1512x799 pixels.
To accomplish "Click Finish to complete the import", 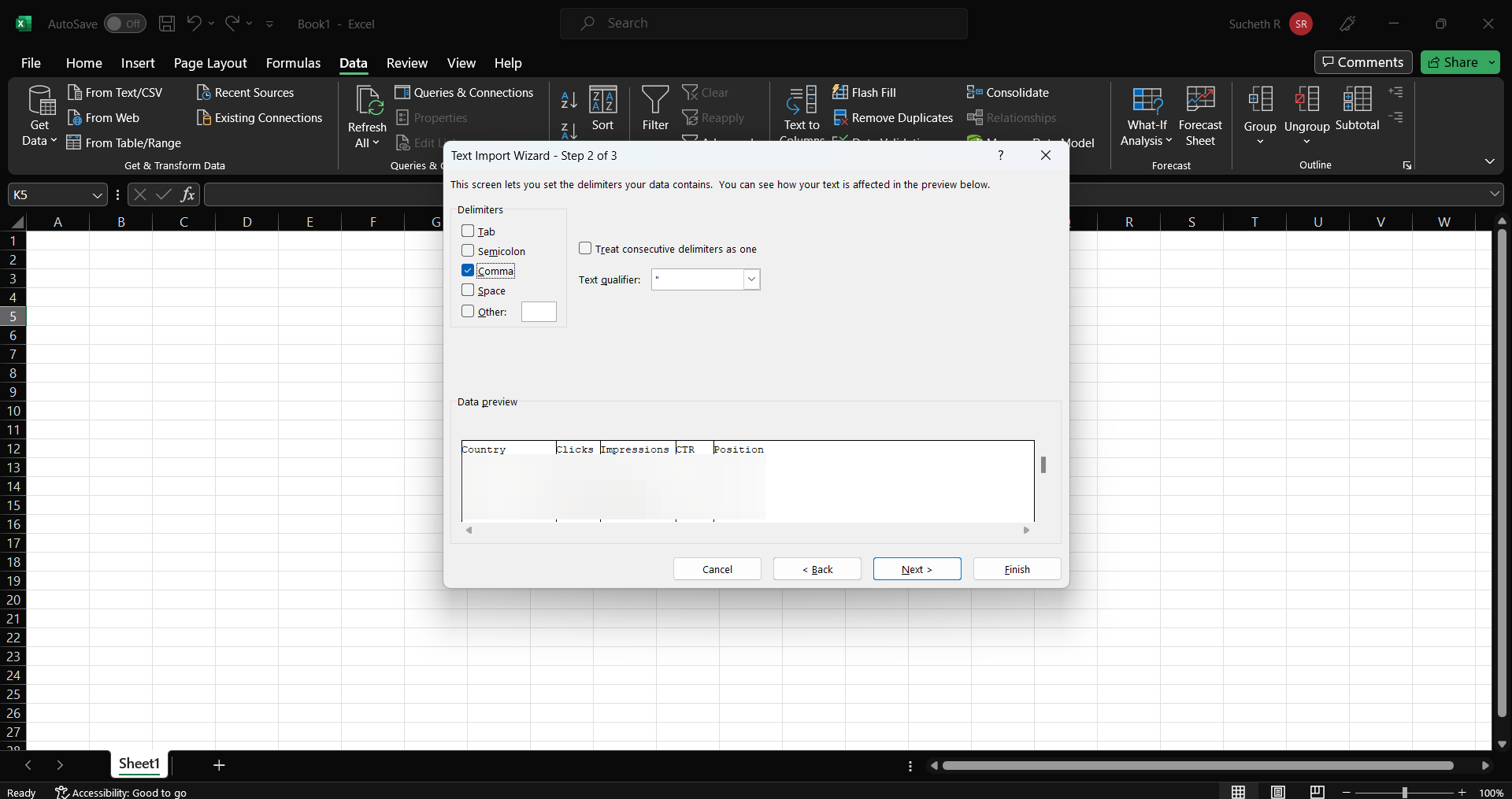I will 1017,568.
